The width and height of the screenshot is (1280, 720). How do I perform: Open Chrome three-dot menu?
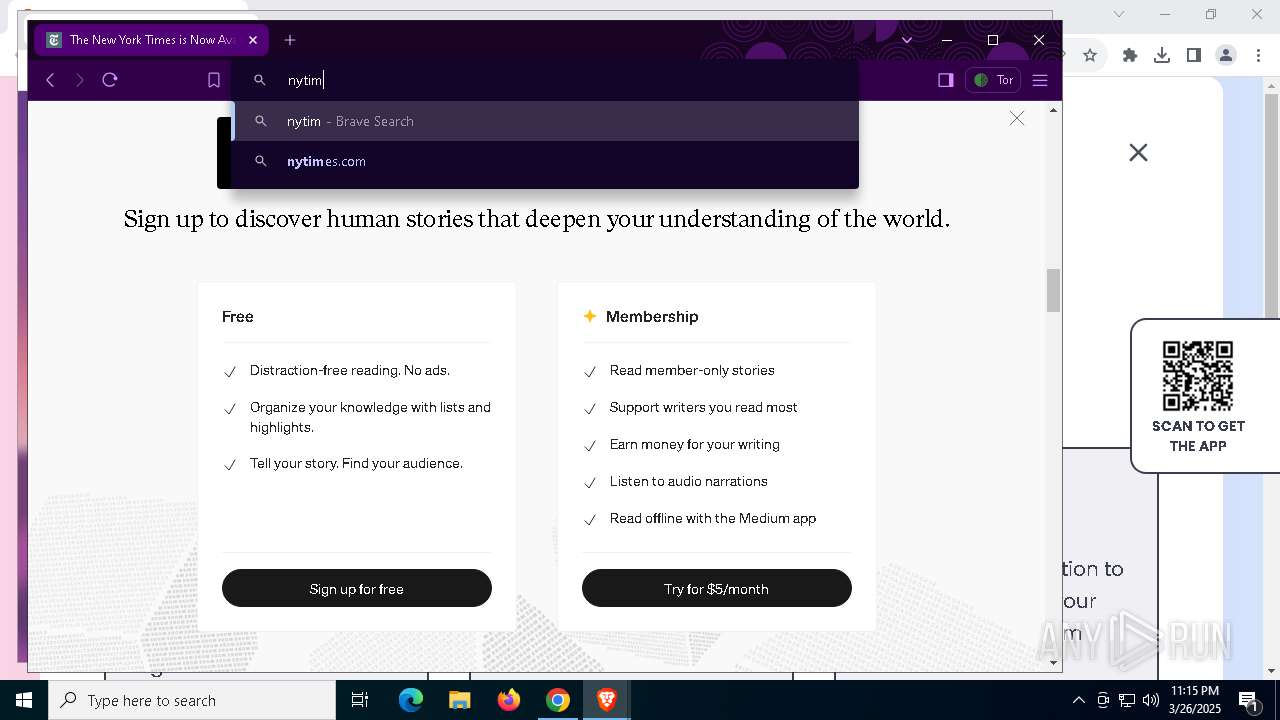(x=1258, y=56)
